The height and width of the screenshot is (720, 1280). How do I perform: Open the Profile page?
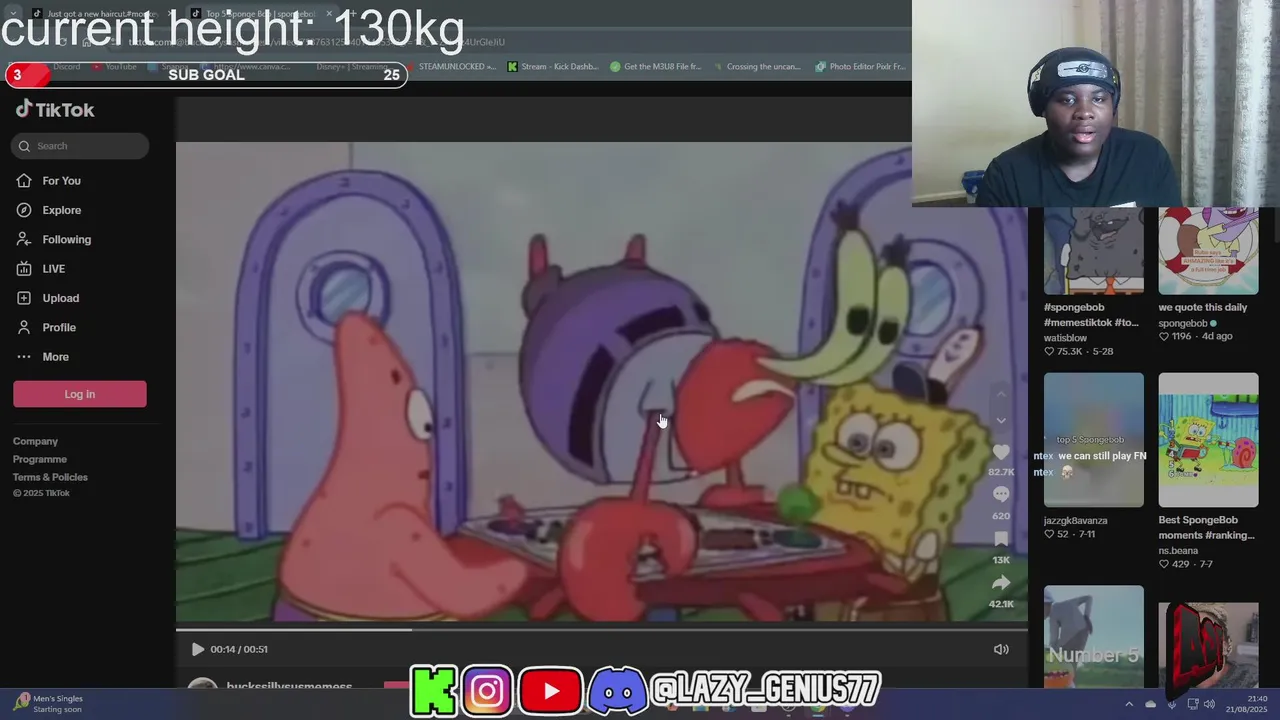(59, 328)
